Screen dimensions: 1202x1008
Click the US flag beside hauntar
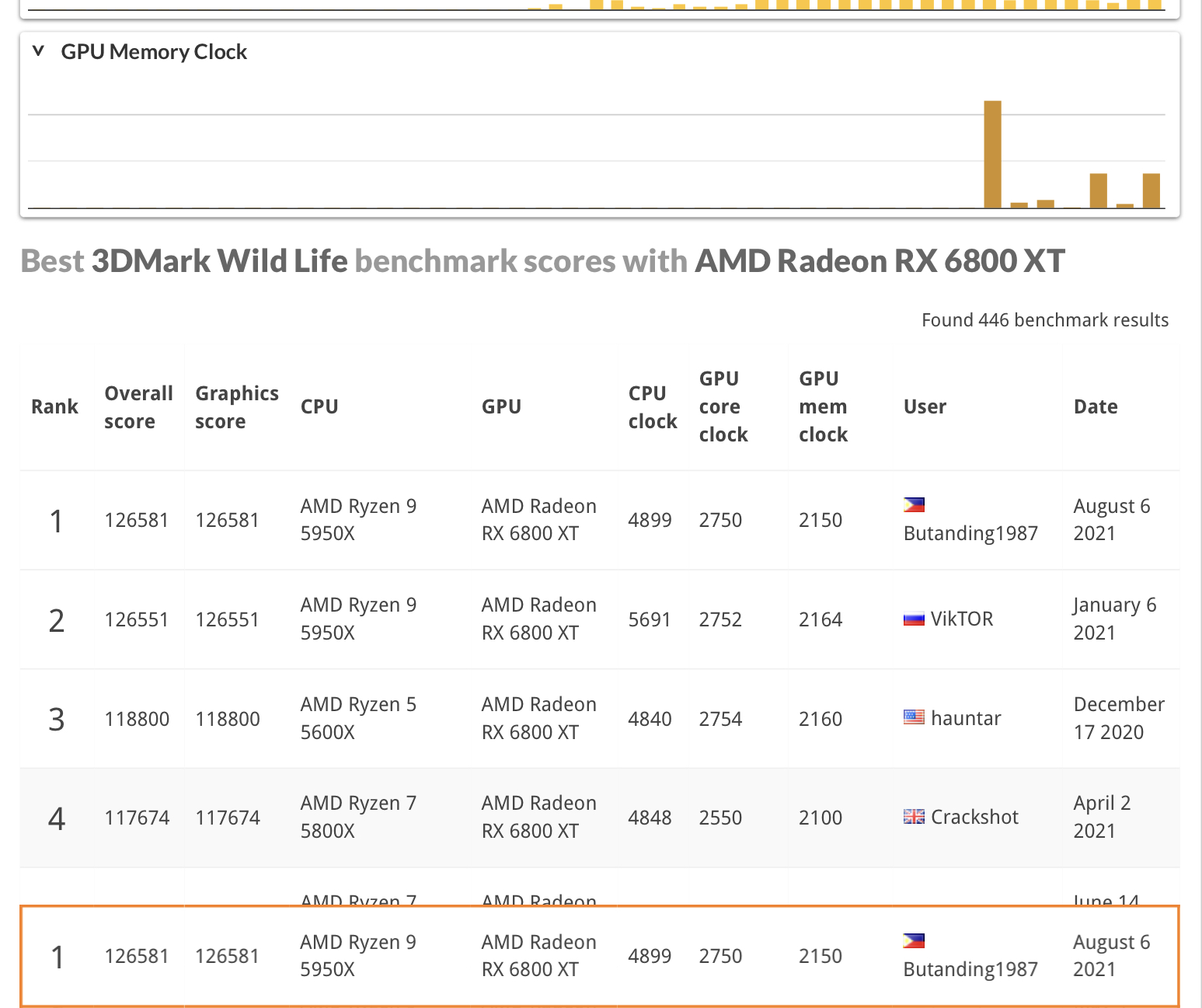pyautogui.click(x=914, y=717)
